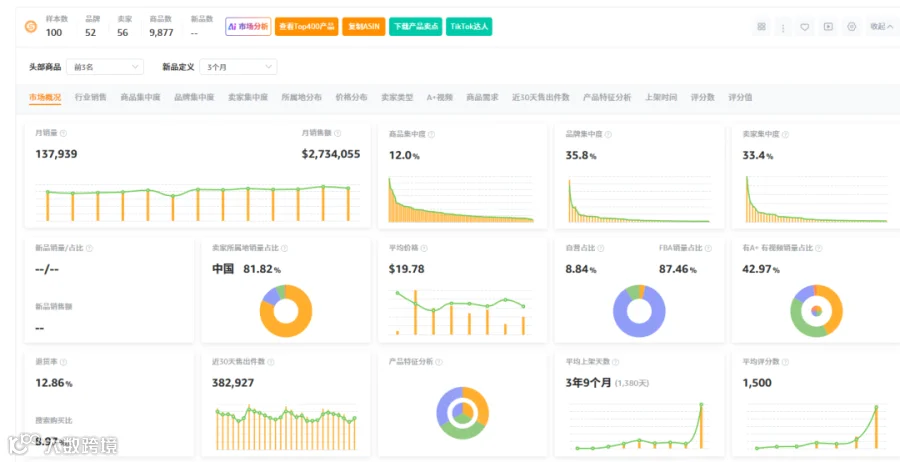This screenshot has width=900, height=462.
Task: Click the 查看Top400产品 button
Action: tap(307, 26)
